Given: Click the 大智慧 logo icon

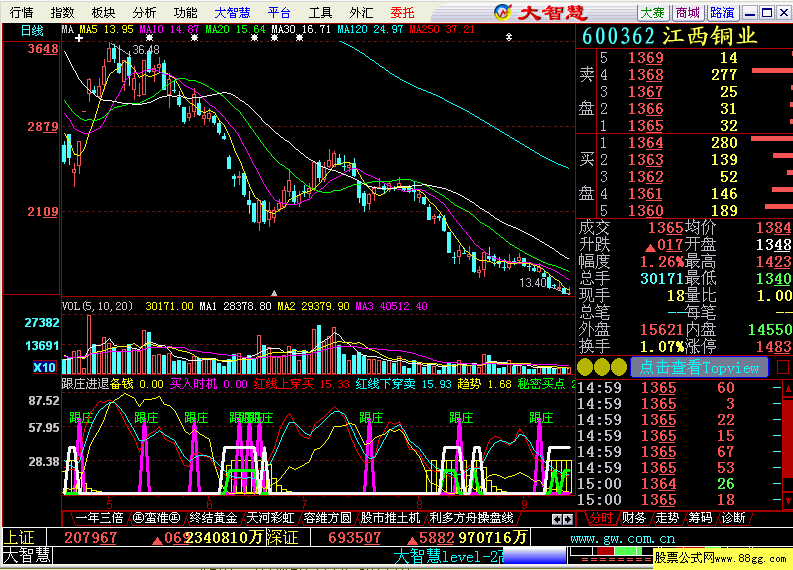Looking at the screenshot, I should (502, 12).
